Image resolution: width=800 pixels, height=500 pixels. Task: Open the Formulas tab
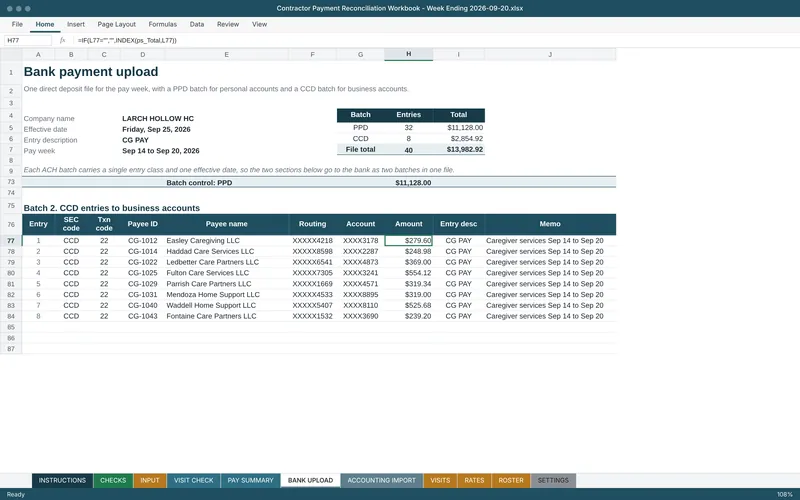tap(162, 24)
